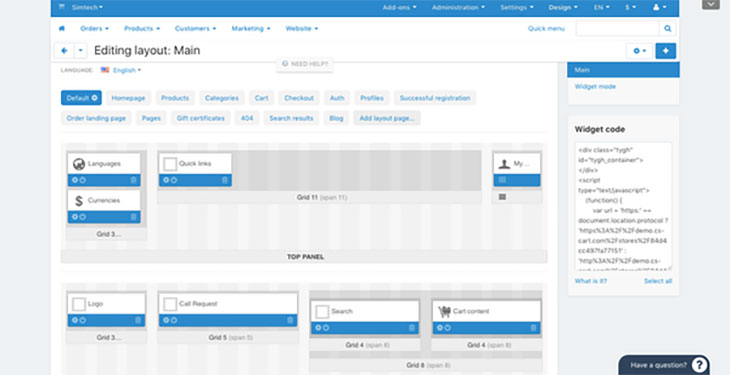Open small arrow dropdown next to back button
Screen dimensions: 730x375
point(81,51)
